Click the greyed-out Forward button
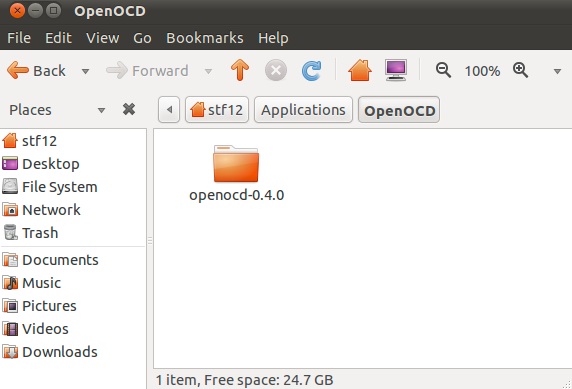572x389 pixels. tap(147, 70)
